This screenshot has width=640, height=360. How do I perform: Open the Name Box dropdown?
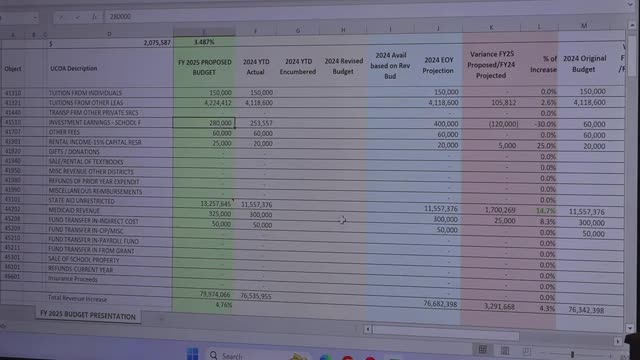35,18
